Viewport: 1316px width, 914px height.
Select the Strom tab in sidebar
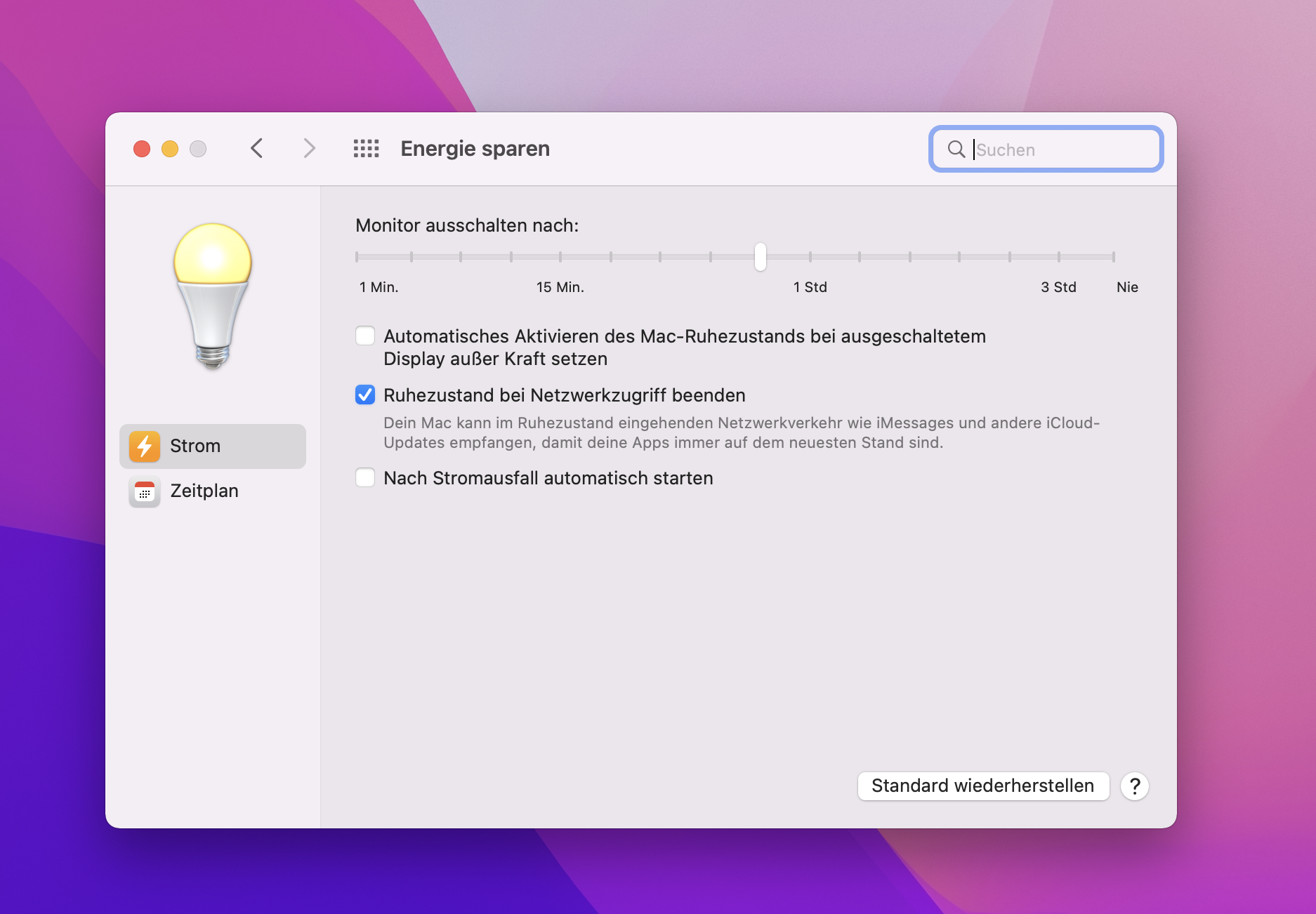point(213,446)
